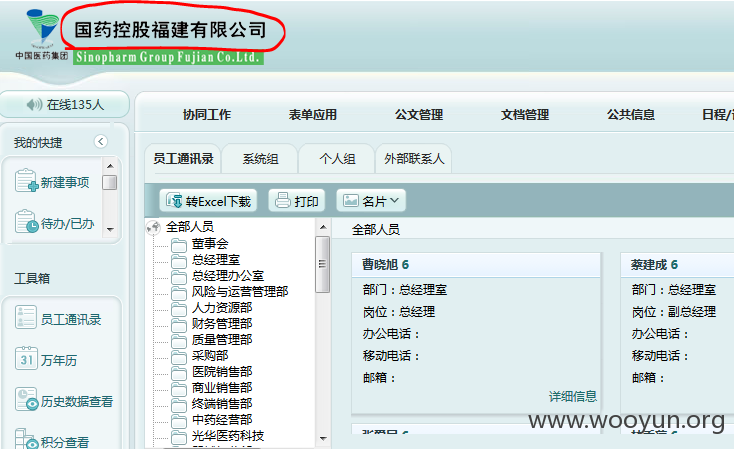734x449 pixels.
Task: Select the 总经理办公室 folder
Action: [x=228, y=276]
